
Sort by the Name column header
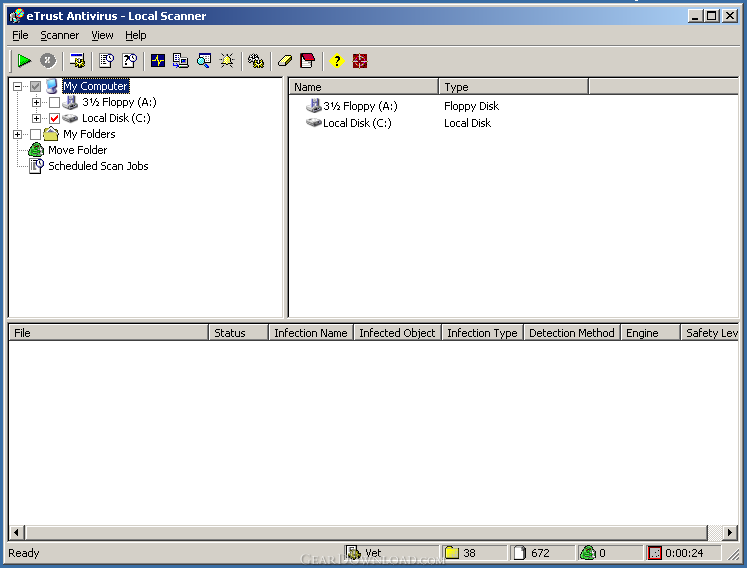pyautogui.click(x=363, y=87)
